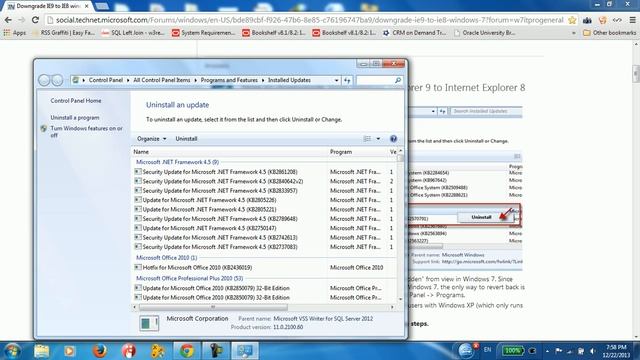This screenshot has height=360, width=640.
Task: Collapse Microsoft Office Professional Plus 2010 group
Action: (x=189, y=278)
